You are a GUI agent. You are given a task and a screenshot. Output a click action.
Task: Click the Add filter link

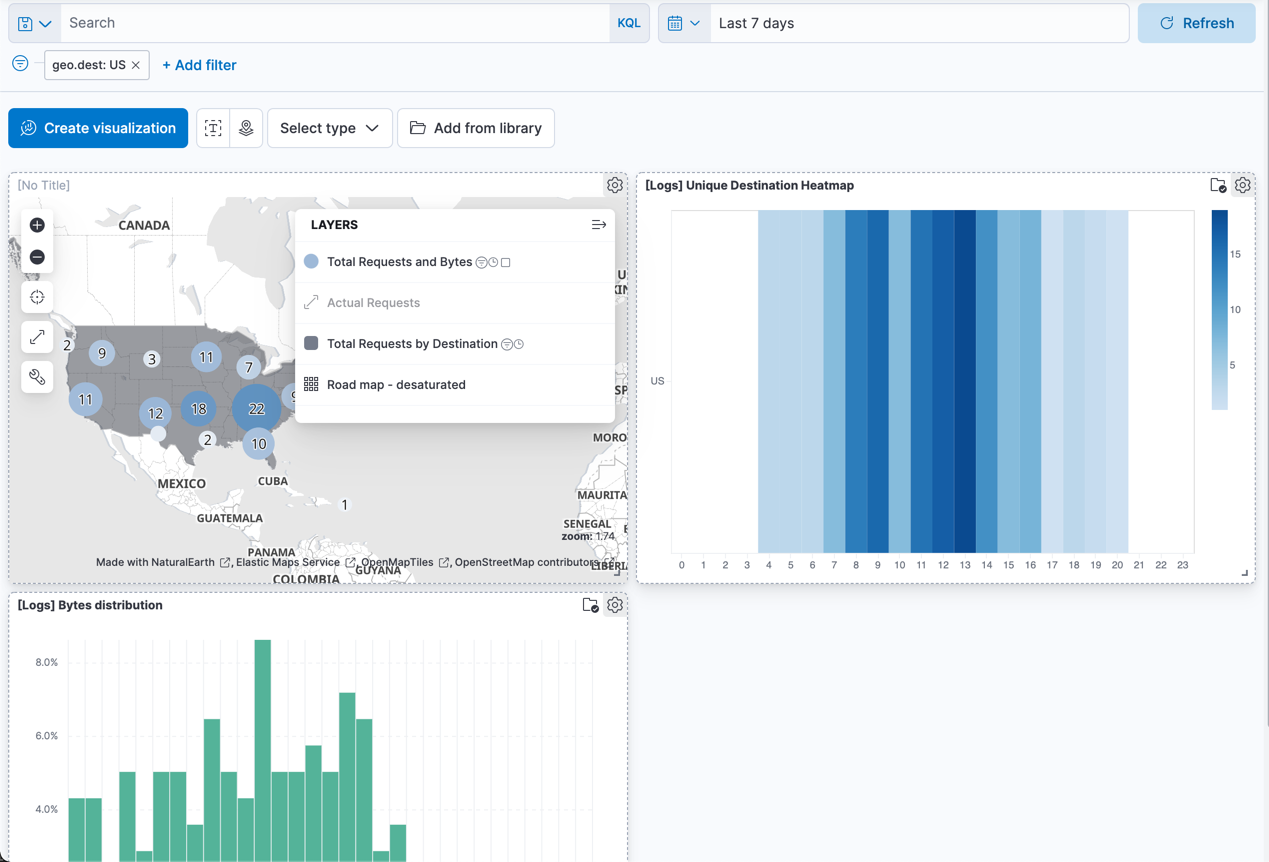[199, 64]
